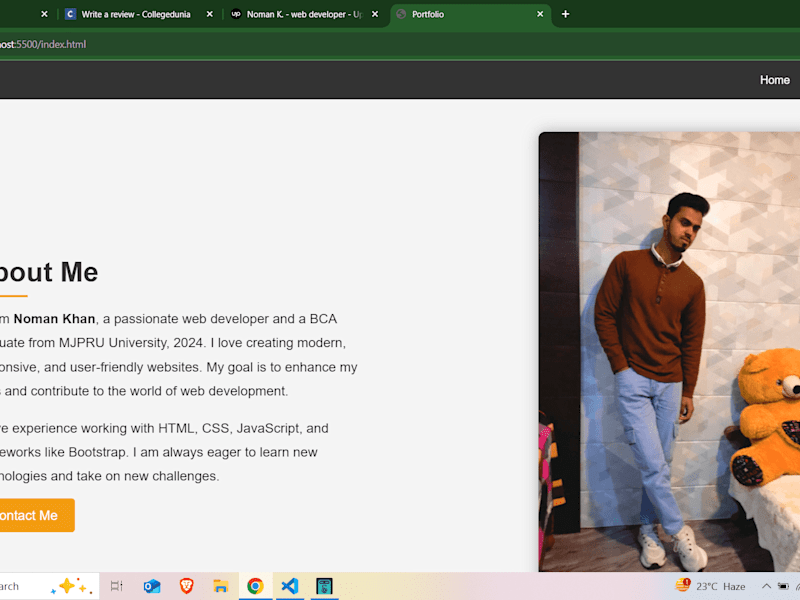Open a new browser tab
Viewport: 800px width, 600px height.
pos(565,14)
